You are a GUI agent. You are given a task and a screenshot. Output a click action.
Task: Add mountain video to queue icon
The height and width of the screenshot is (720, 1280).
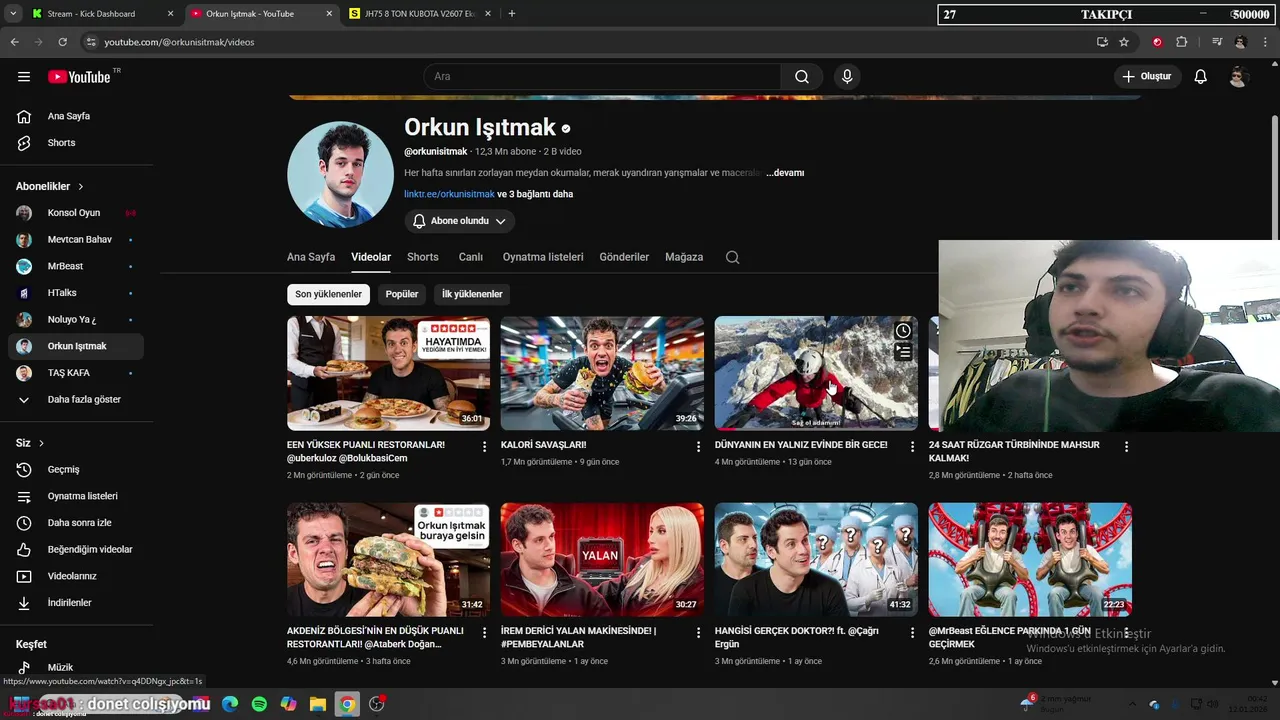[x=903, y=352]
